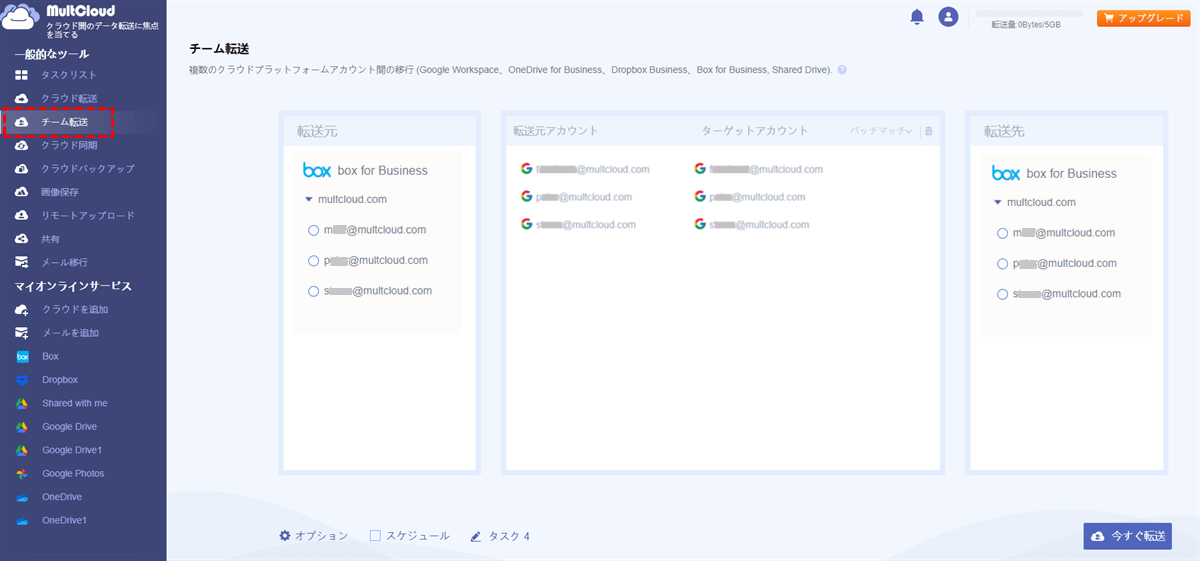Screen dimensions: 1200x561
Task: Click the タスクリスト grid icon
Action: coord(21,75)
